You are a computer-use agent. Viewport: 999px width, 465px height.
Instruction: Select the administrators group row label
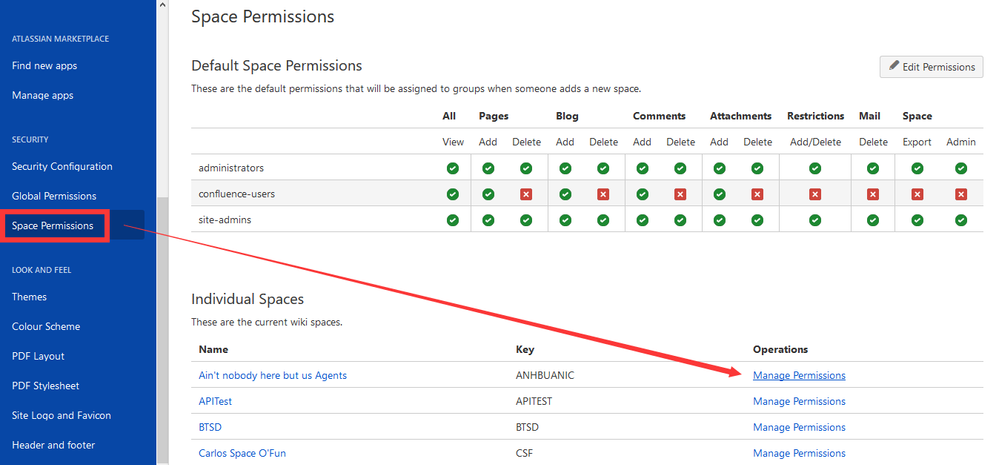click(231, 168)
